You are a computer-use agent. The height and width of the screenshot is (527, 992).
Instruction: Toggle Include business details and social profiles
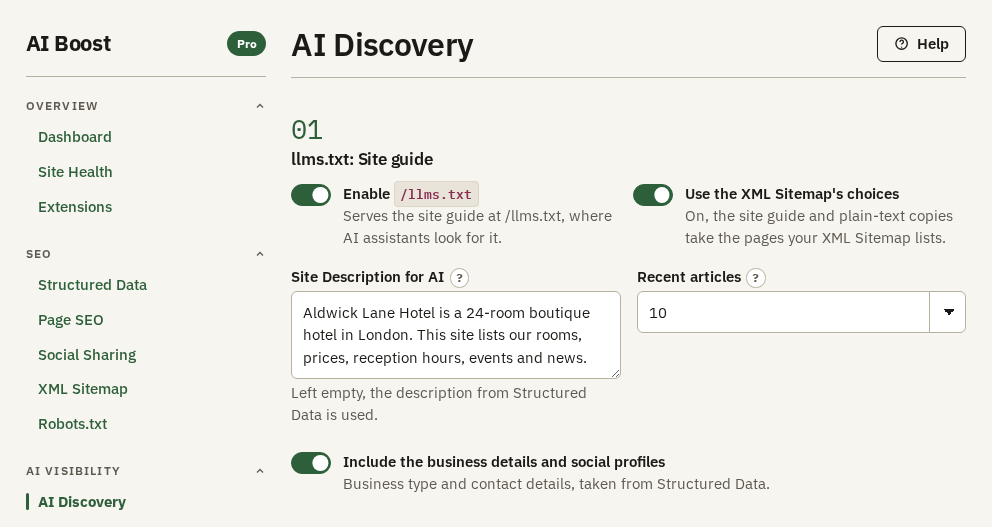(x=311, y=463)
